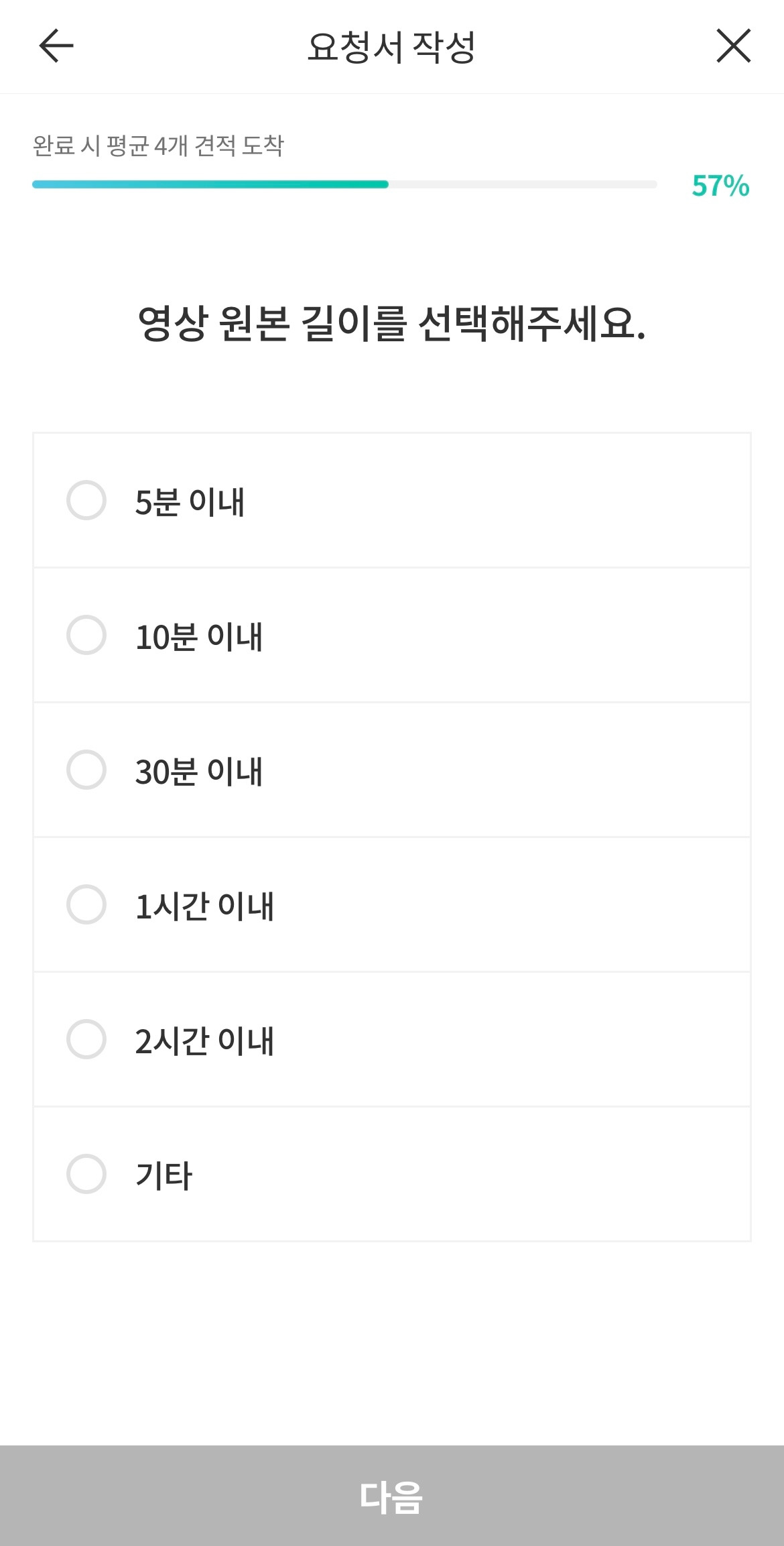This screenshot has height=1546, width=784.
Task: Close the 요청서 작성 form with X
Action: 733,46
